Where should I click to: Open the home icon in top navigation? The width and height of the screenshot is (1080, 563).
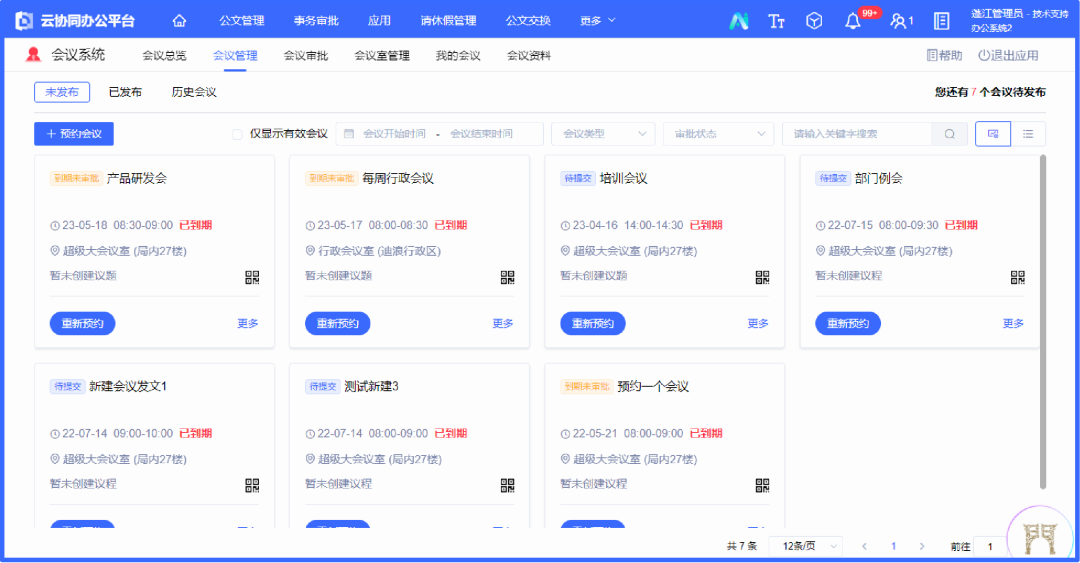pos(179,21)
